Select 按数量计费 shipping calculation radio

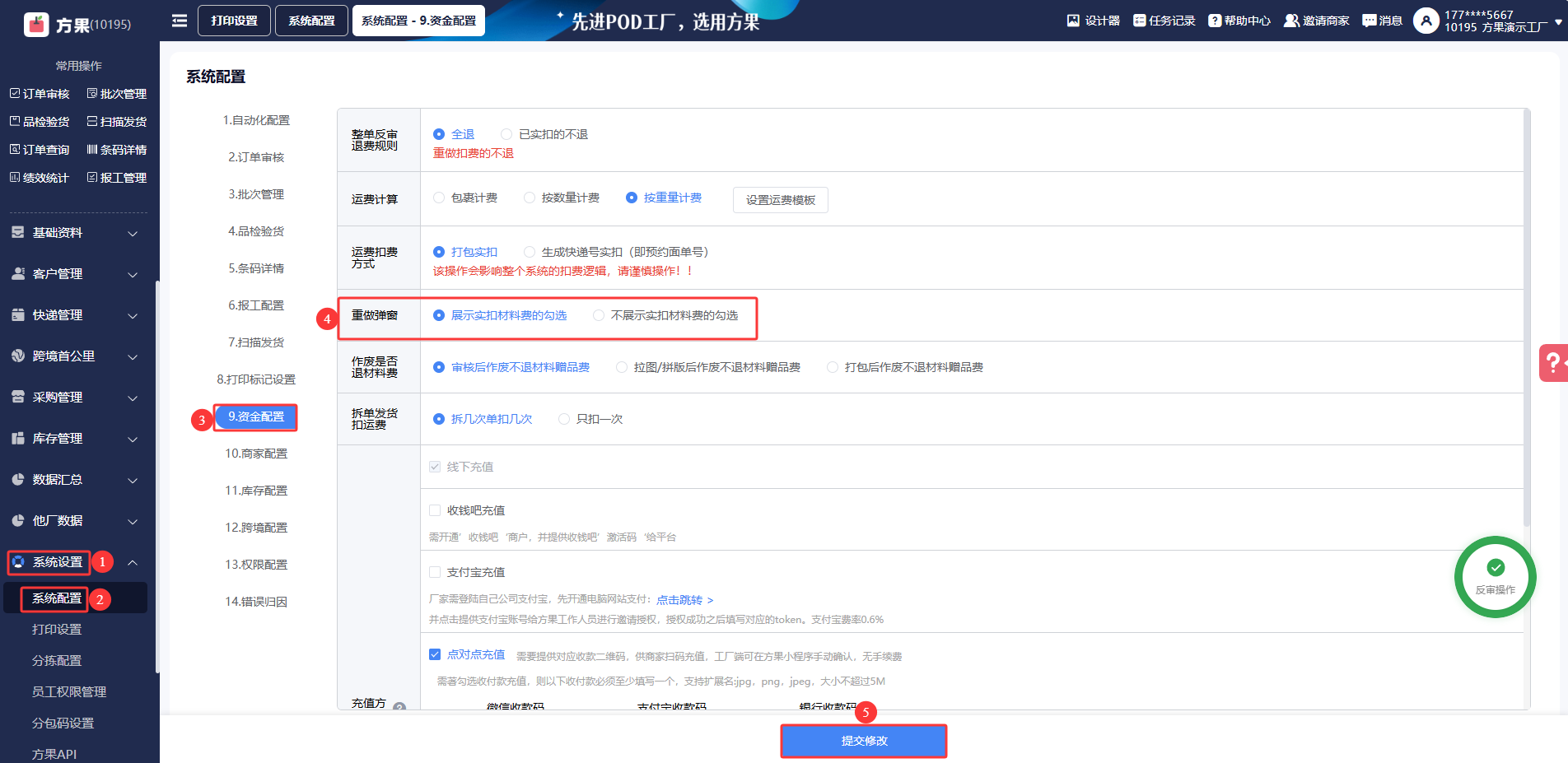(x=530, y=198)
